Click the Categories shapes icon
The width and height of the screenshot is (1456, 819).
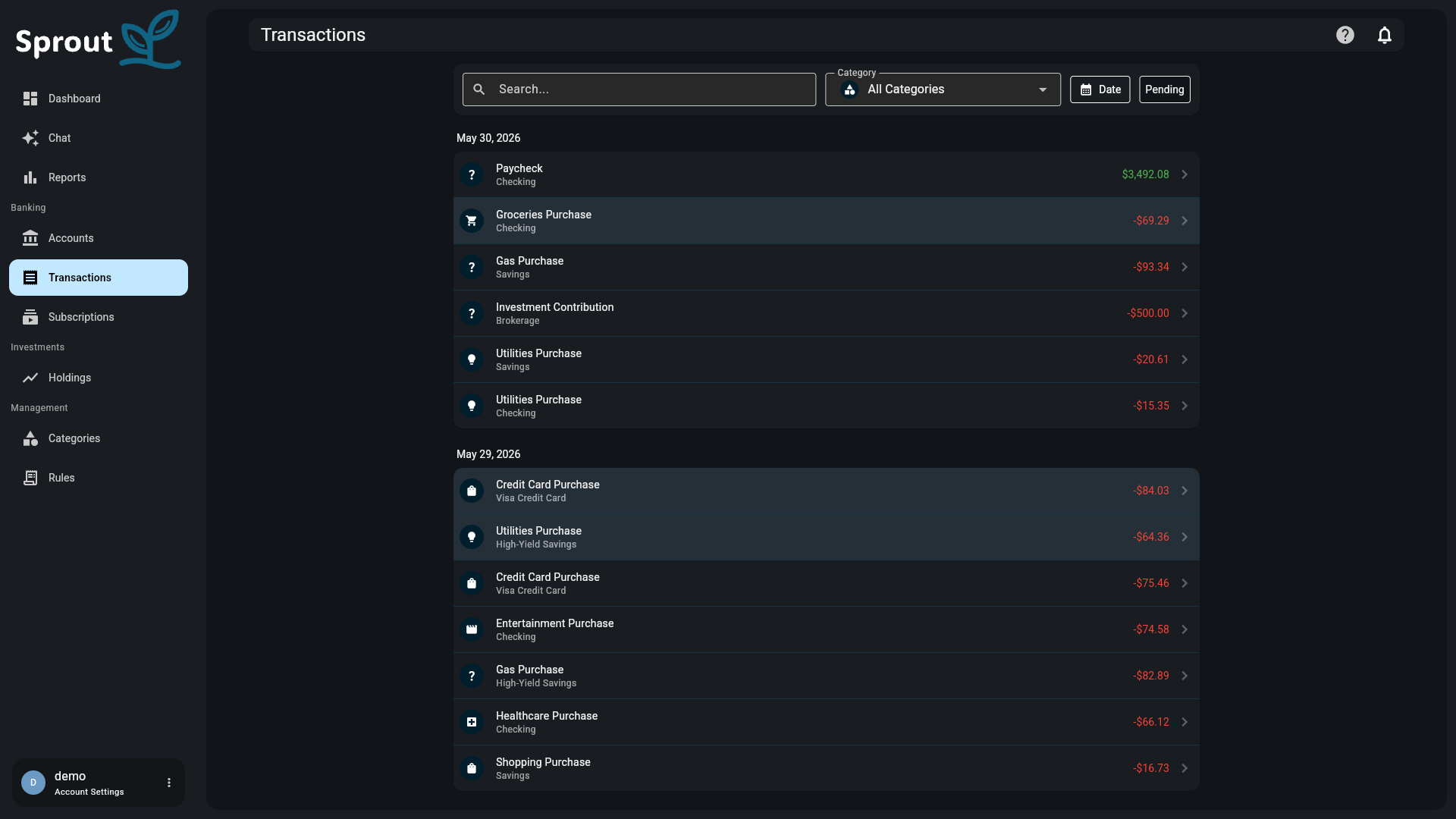click(x=30, y=438)
